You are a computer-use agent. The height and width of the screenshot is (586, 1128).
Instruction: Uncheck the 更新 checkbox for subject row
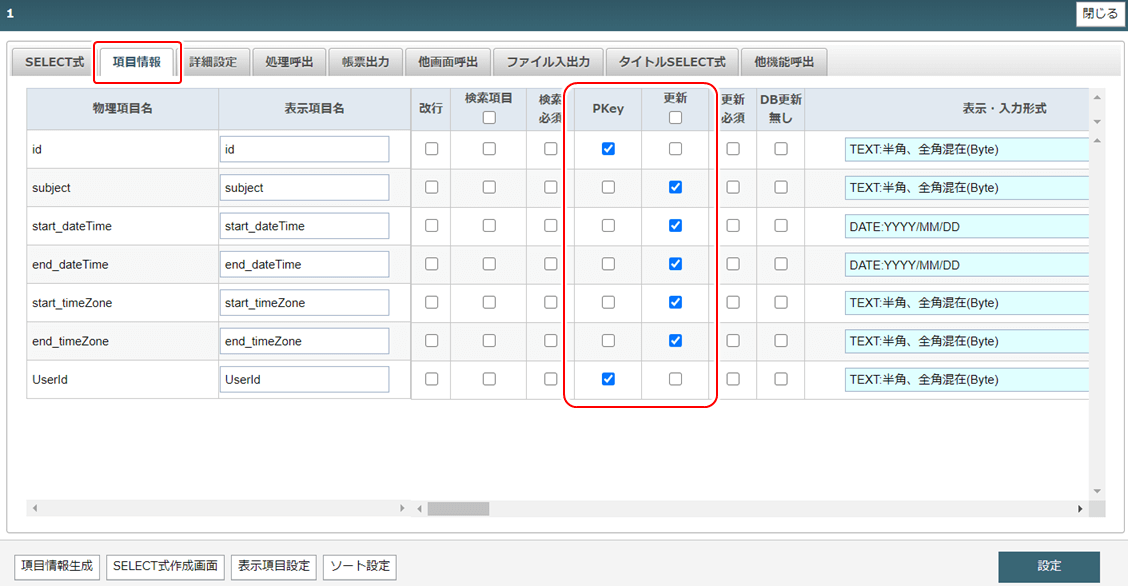pyautogui.click(x=675, y=187)
